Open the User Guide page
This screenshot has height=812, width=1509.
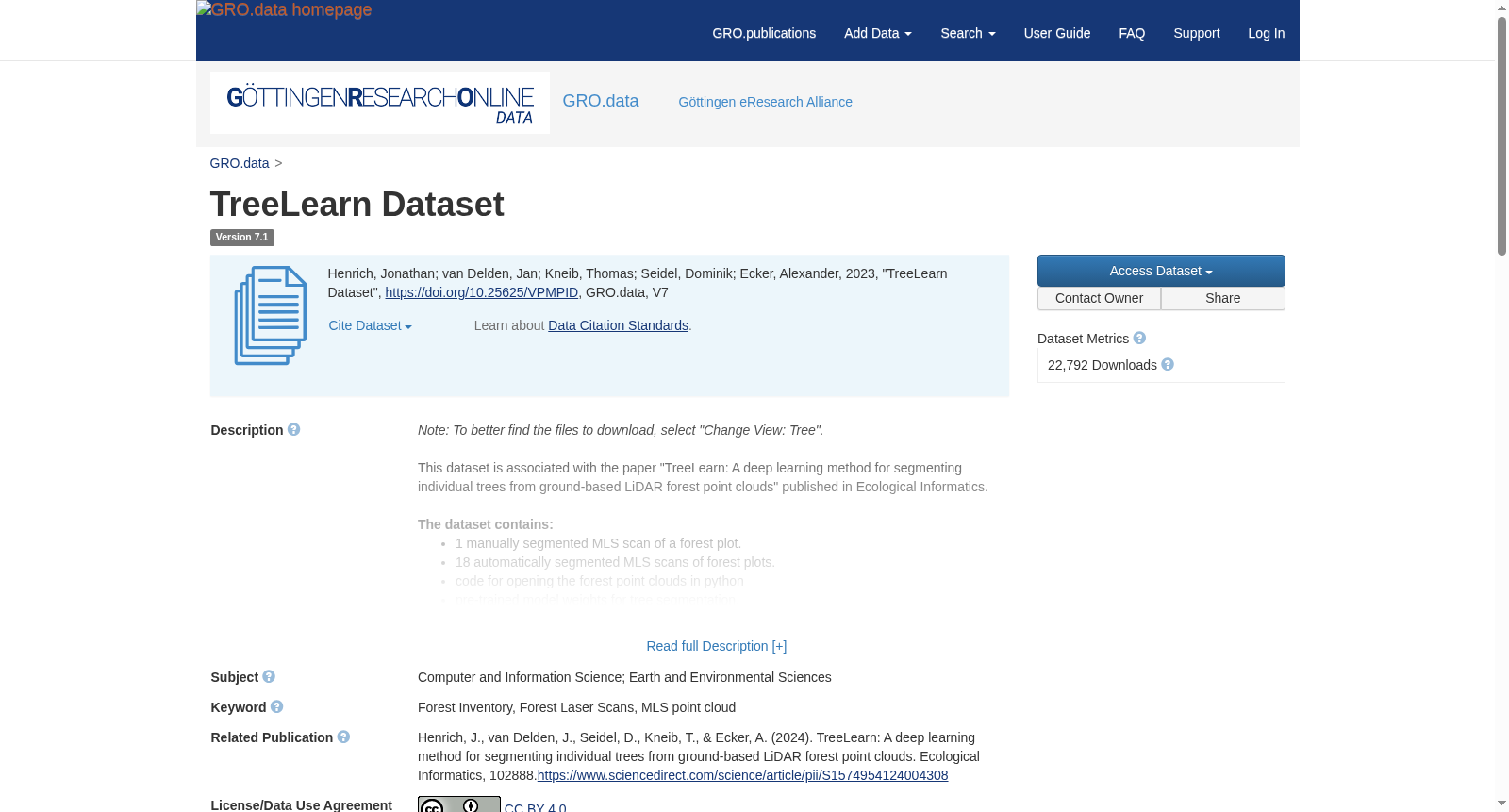point(1057,33)
